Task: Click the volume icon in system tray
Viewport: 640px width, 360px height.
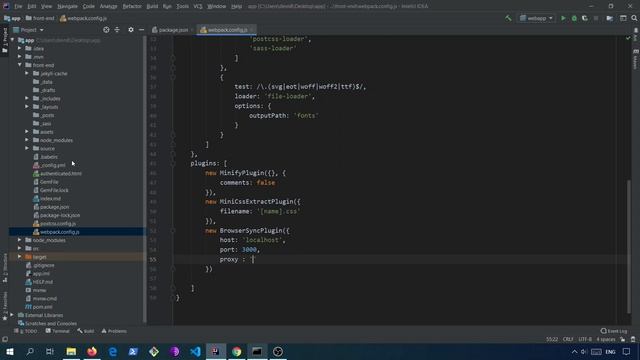Action: (584, 351)
